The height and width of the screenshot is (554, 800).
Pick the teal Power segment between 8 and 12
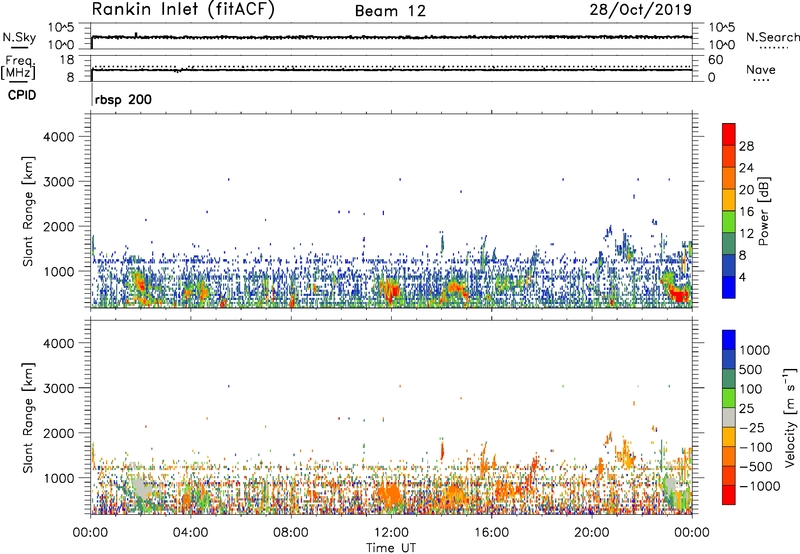[x=729, y=244]
